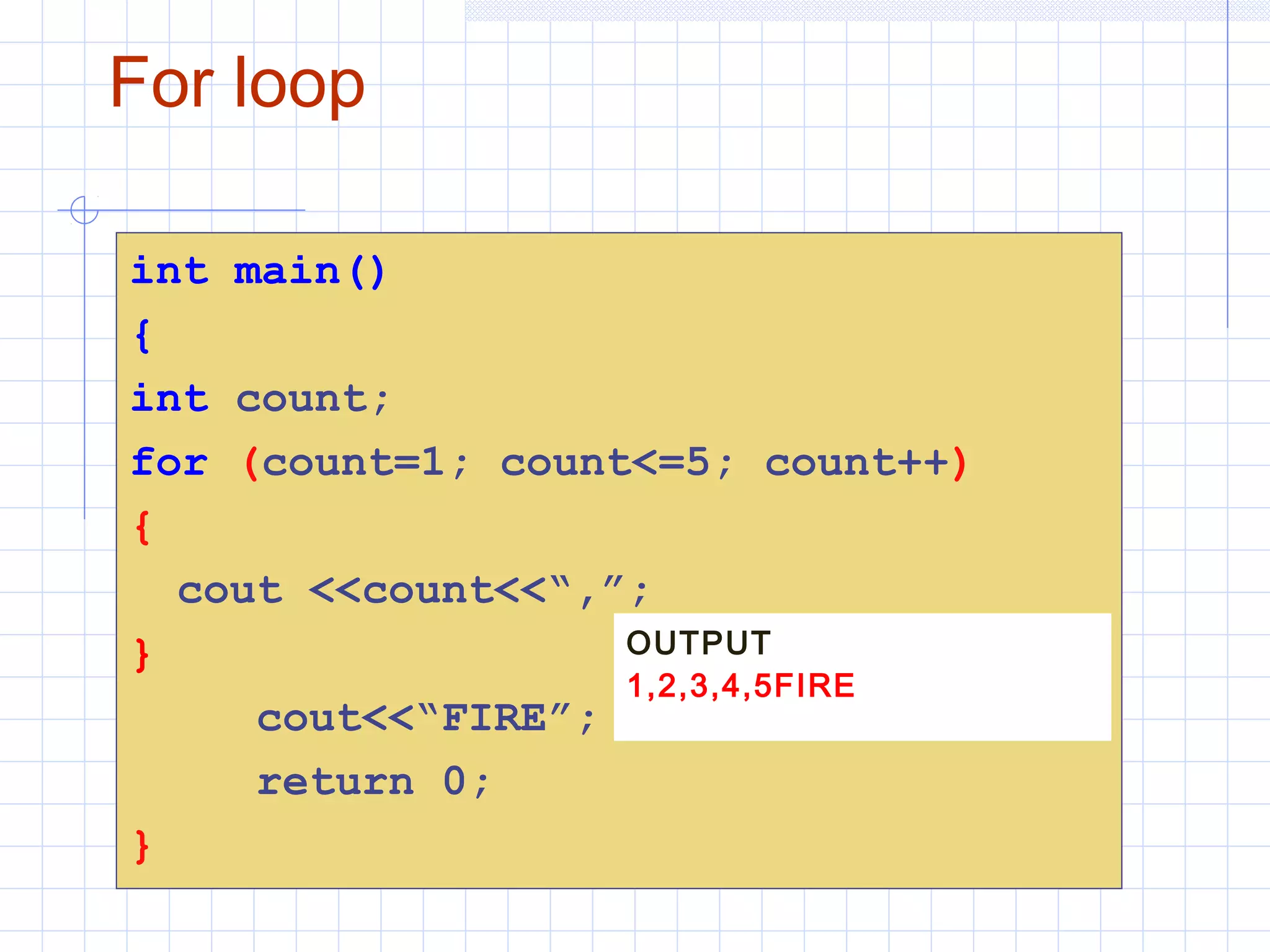Click the 'OUTPUT' heading in white box

(x=699, y=643)
